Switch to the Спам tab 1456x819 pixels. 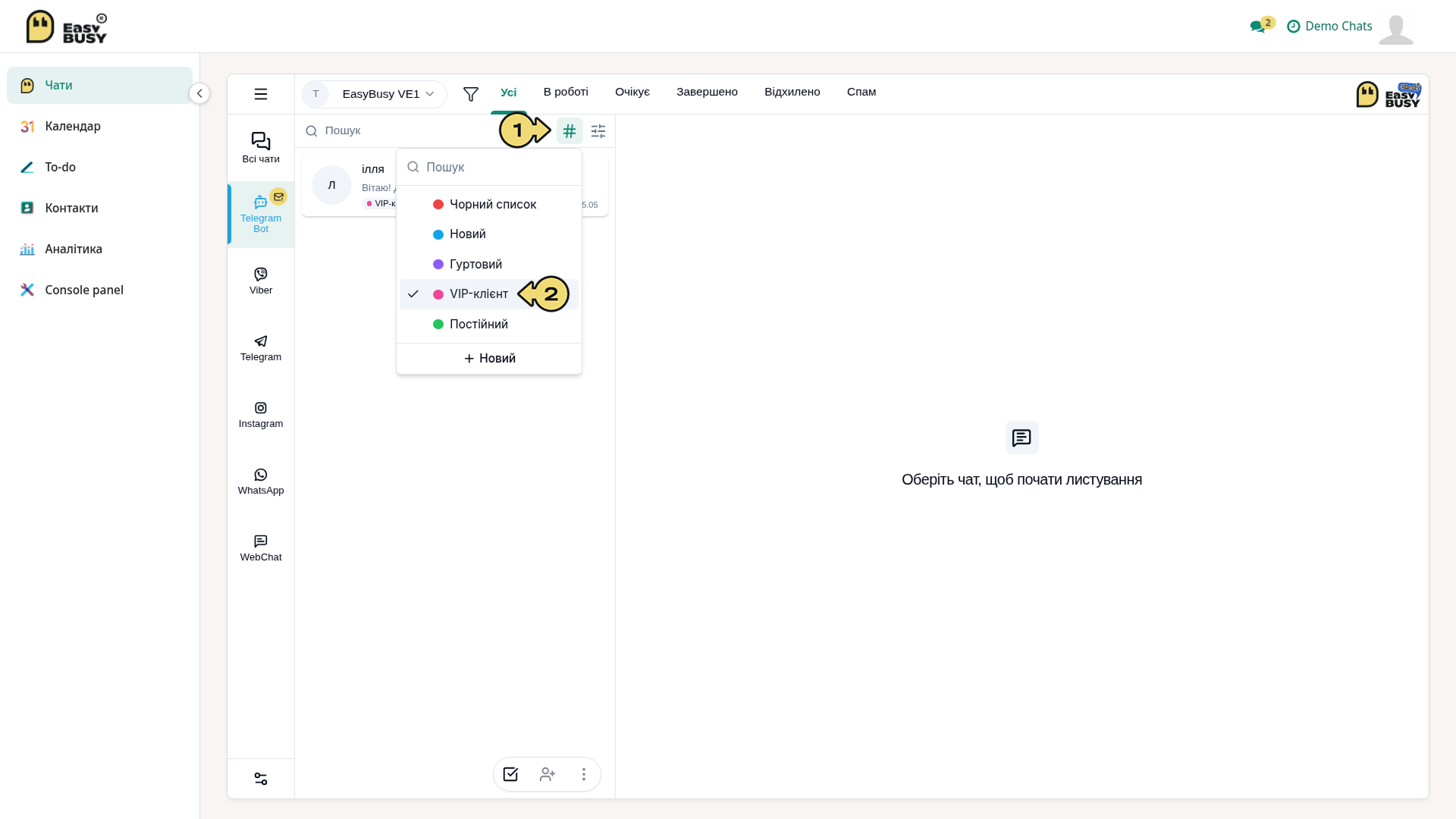click(x=861, y=92)
